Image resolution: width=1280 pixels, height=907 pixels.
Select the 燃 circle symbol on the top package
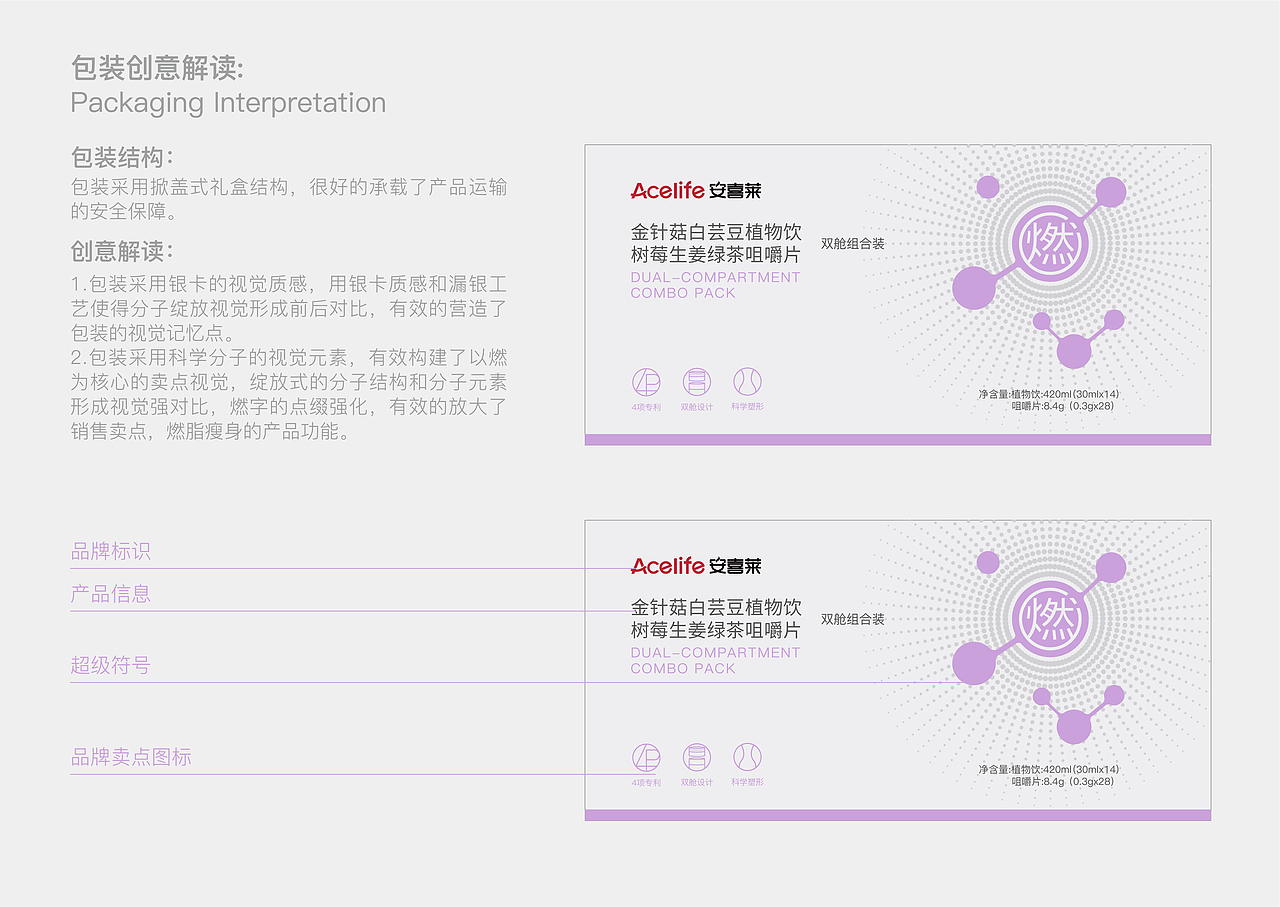coord(1050,244)
